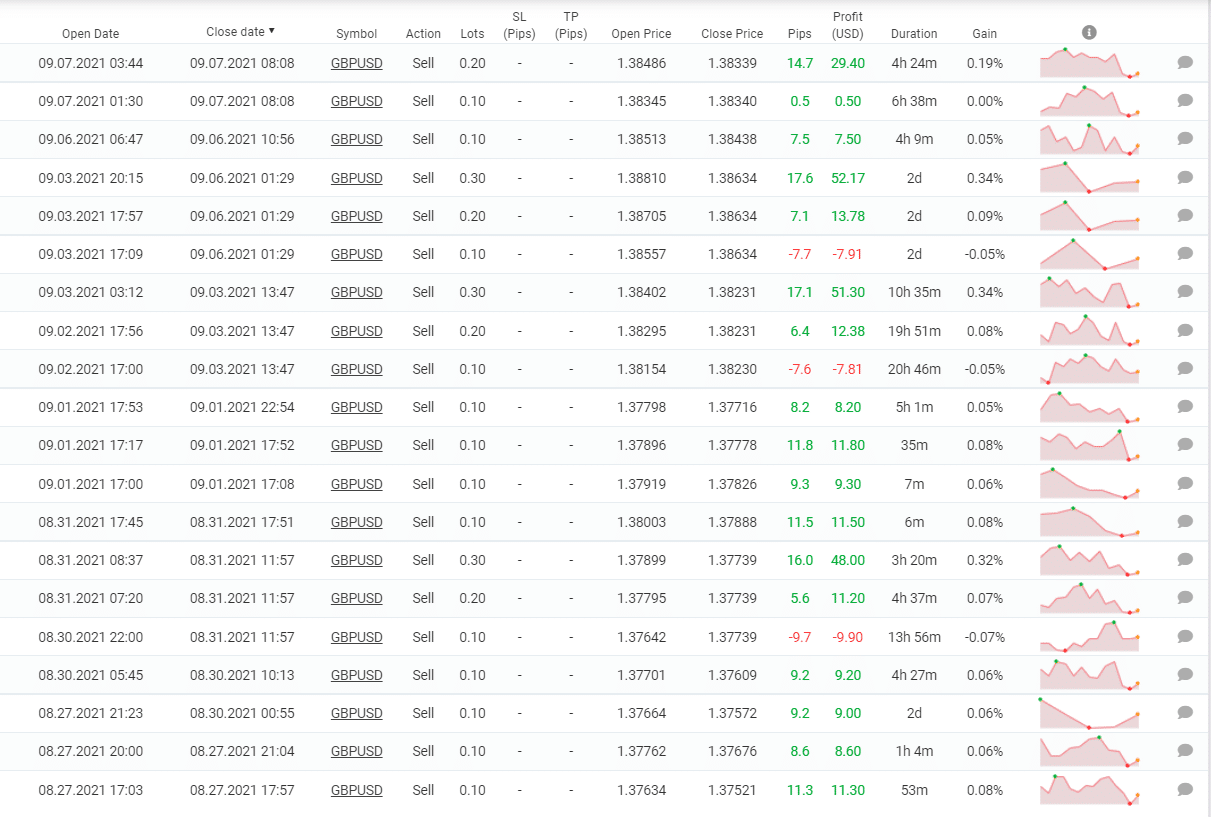The width and height of the screenshot is (1211, 817).
Task: Open comment icon for trade opened 09.06.2021 06:47
Action: 1185,139
